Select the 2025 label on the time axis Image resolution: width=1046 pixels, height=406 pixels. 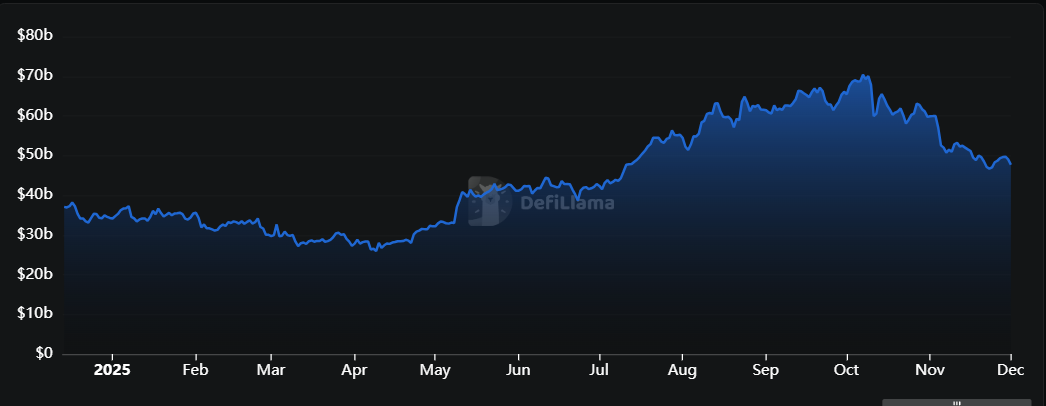111,368
